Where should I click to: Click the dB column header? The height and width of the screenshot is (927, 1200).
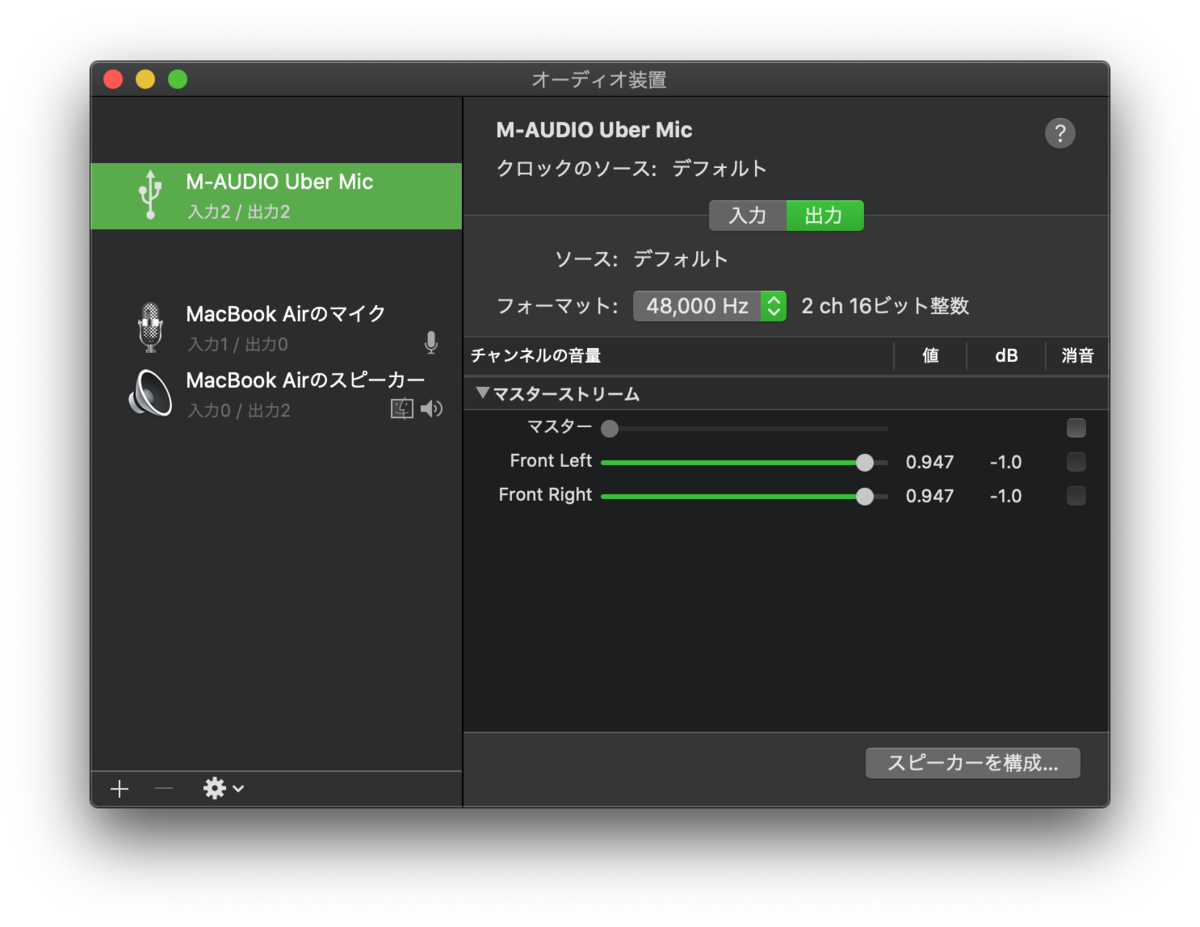(1006, 356)
